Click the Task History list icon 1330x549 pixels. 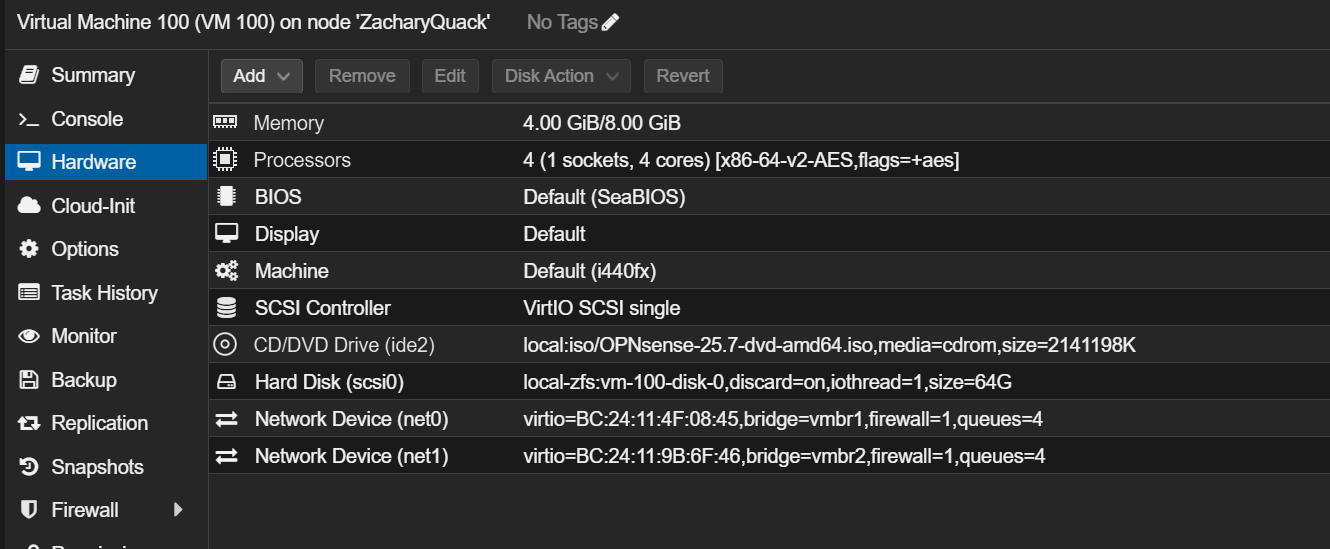(30, 293)
